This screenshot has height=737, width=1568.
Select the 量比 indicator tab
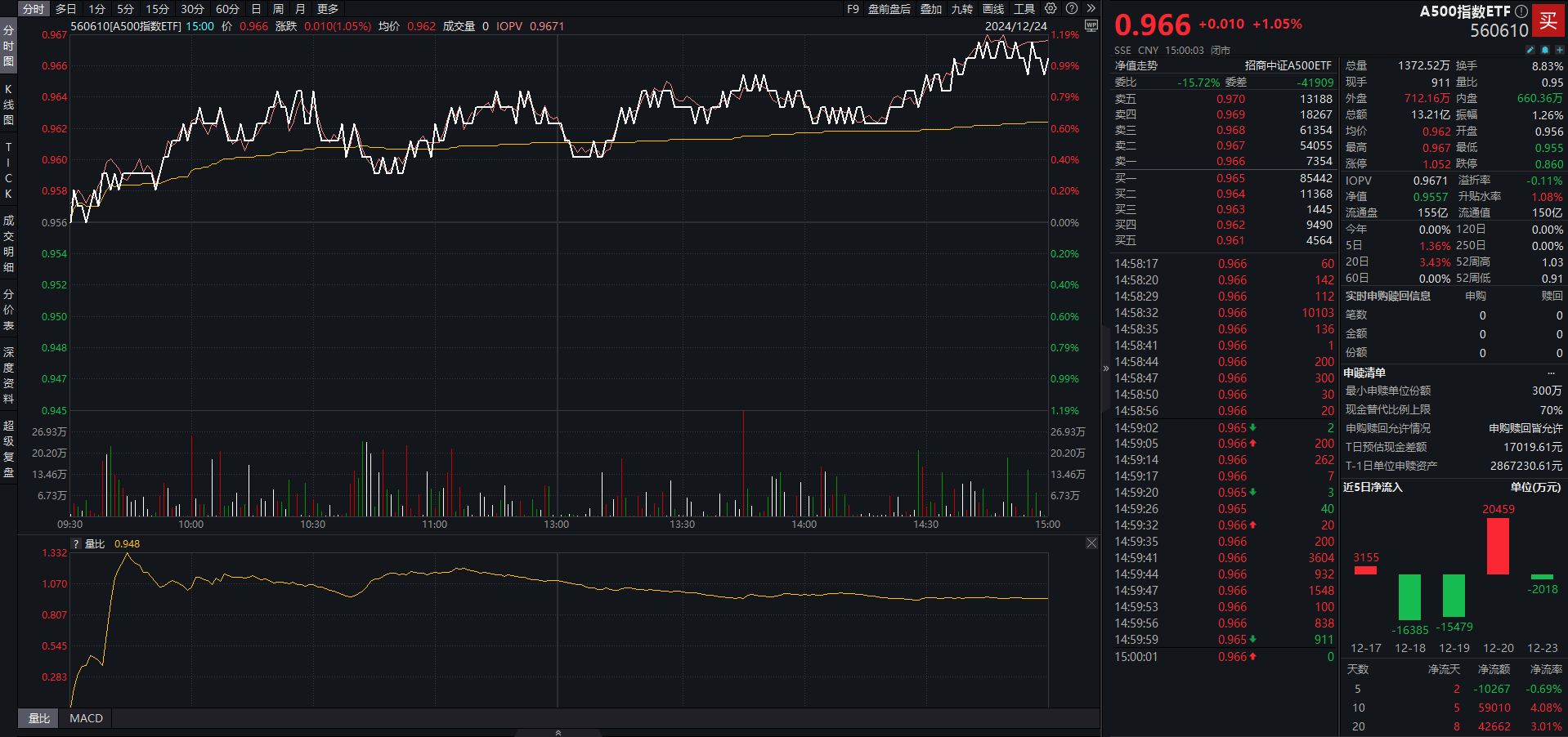point(39,718)
